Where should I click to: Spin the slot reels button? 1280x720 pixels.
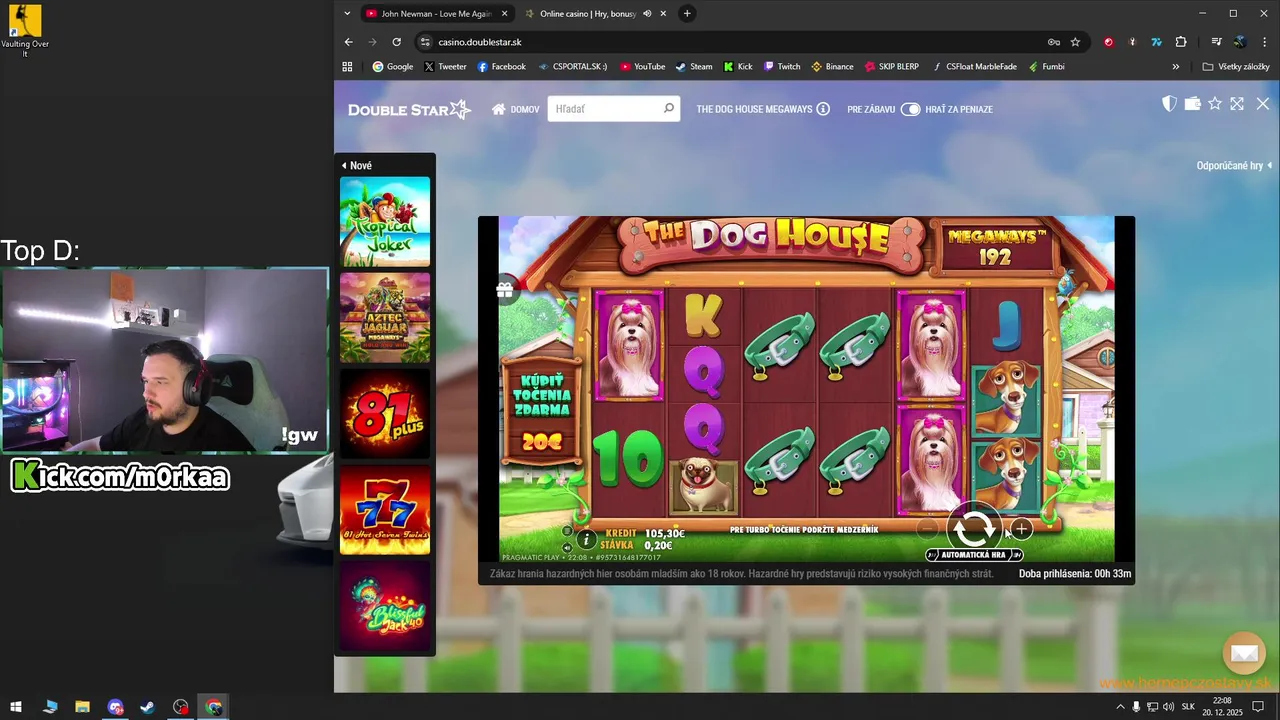[x=973, y=528]
